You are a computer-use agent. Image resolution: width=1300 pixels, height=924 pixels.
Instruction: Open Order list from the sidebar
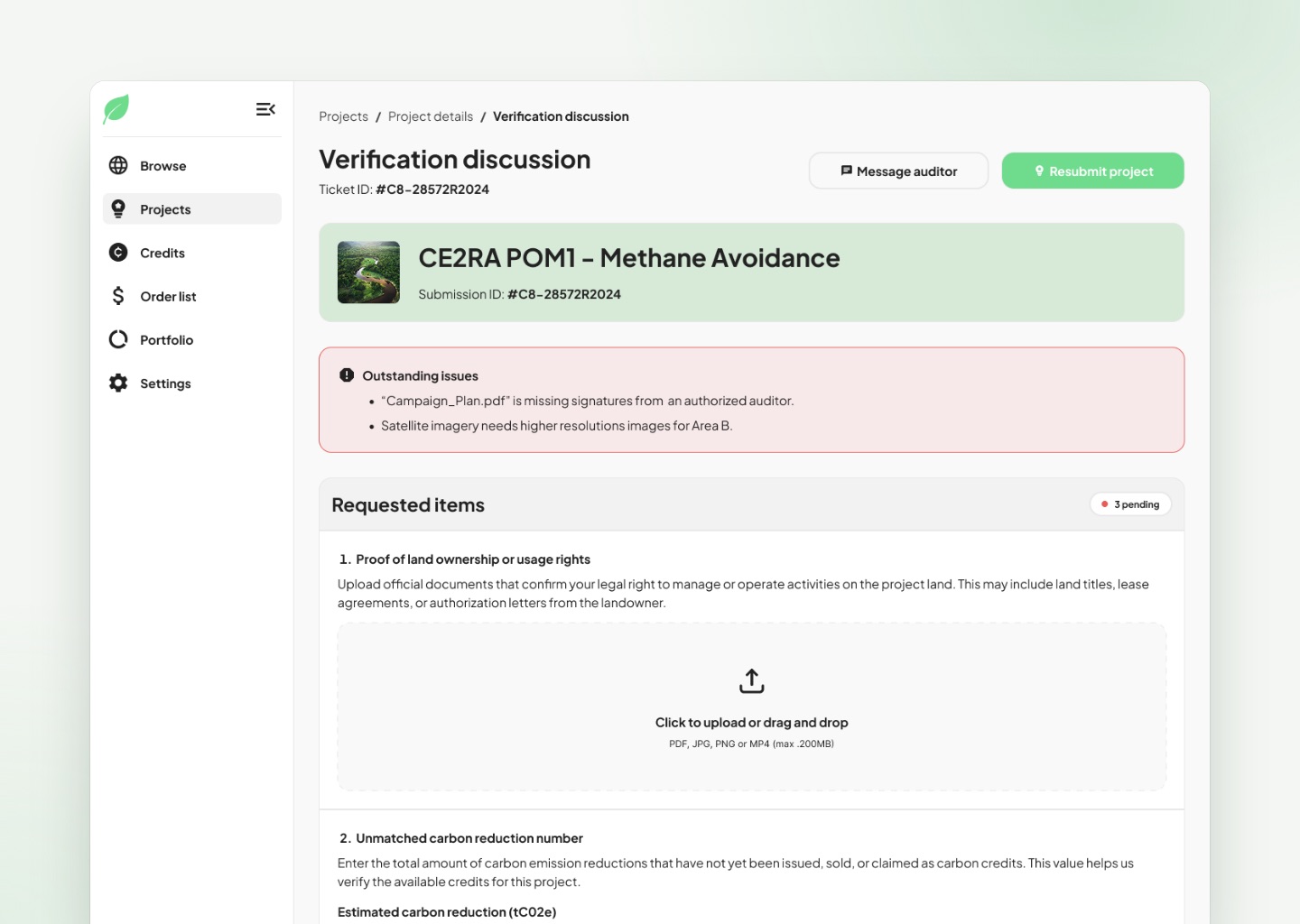click(192, 296)
